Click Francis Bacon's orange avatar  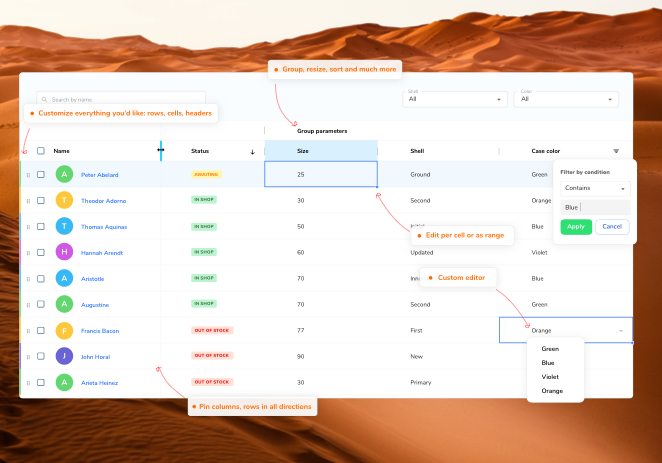(65, 330)
